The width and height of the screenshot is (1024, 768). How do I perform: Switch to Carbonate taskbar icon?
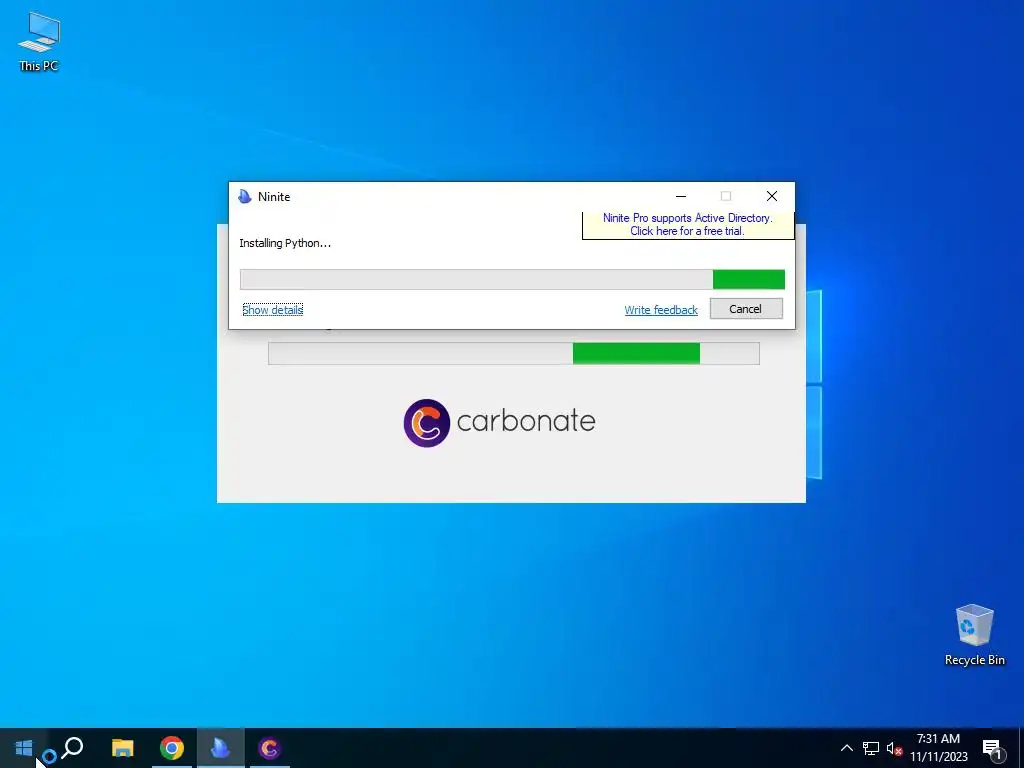tap(269, 748)
